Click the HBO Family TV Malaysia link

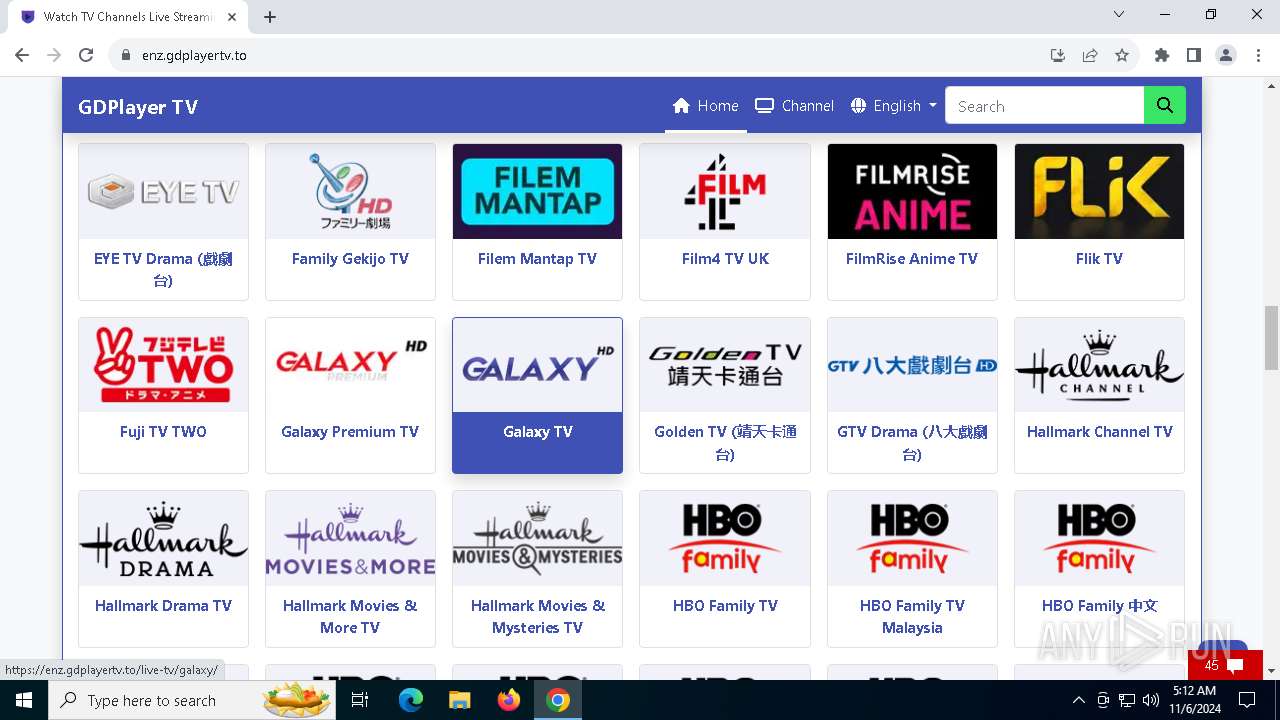(912, 616)
